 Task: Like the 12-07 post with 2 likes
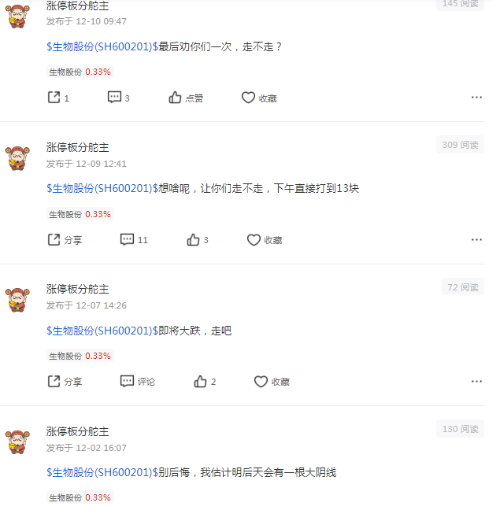coord(205,381)
